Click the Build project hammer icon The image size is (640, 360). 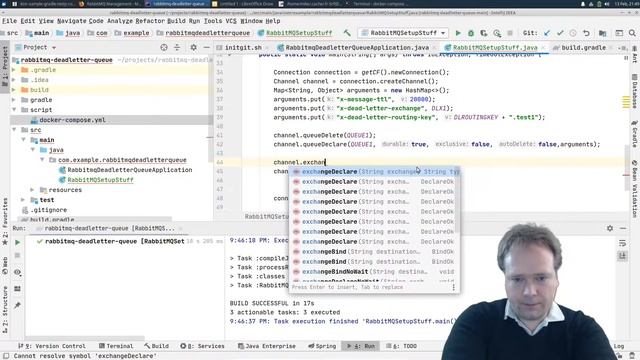(347, 33)
